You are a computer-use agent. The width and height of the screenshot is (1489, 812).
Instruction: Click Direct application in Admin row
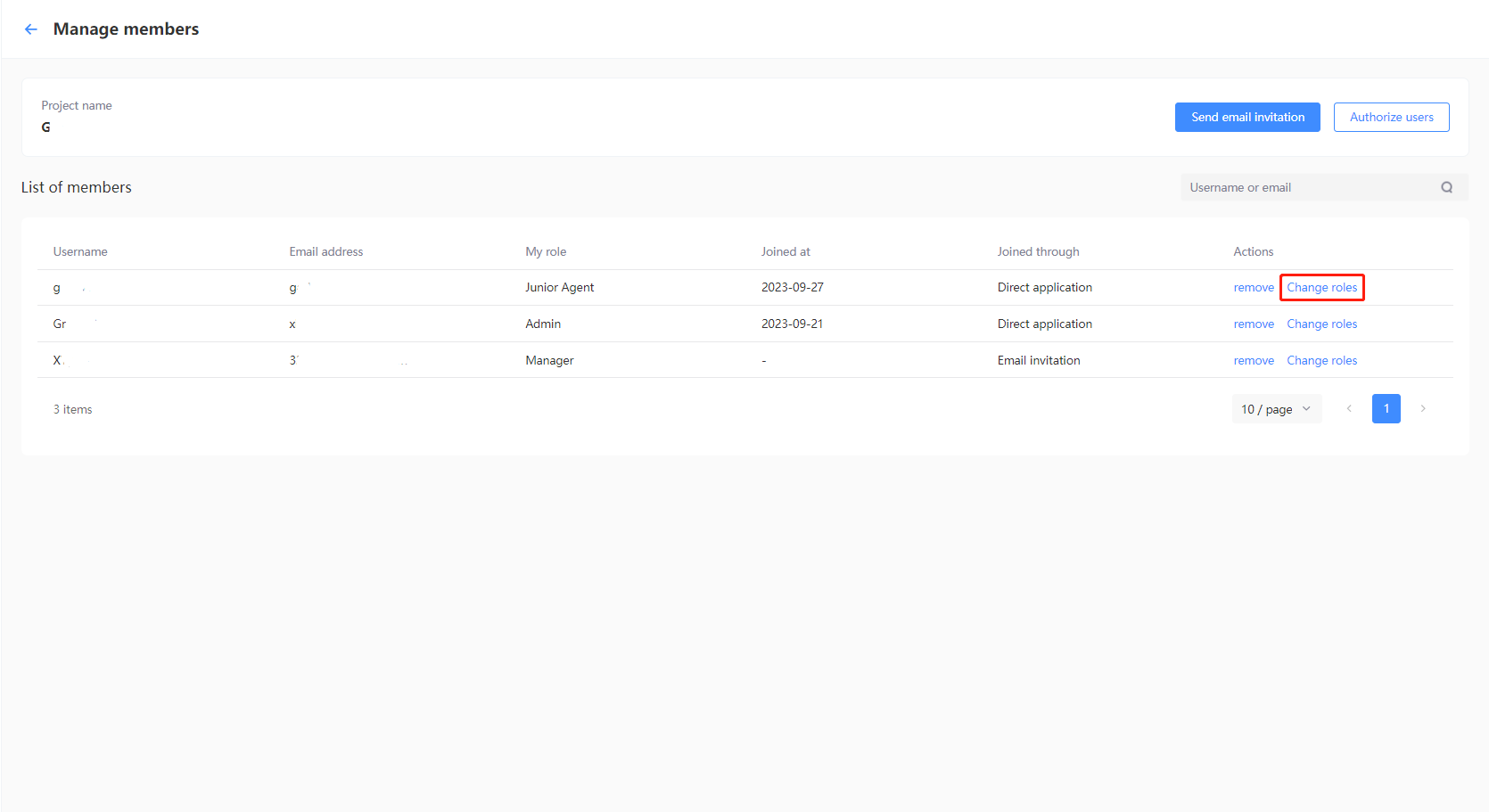(1045, 324)
